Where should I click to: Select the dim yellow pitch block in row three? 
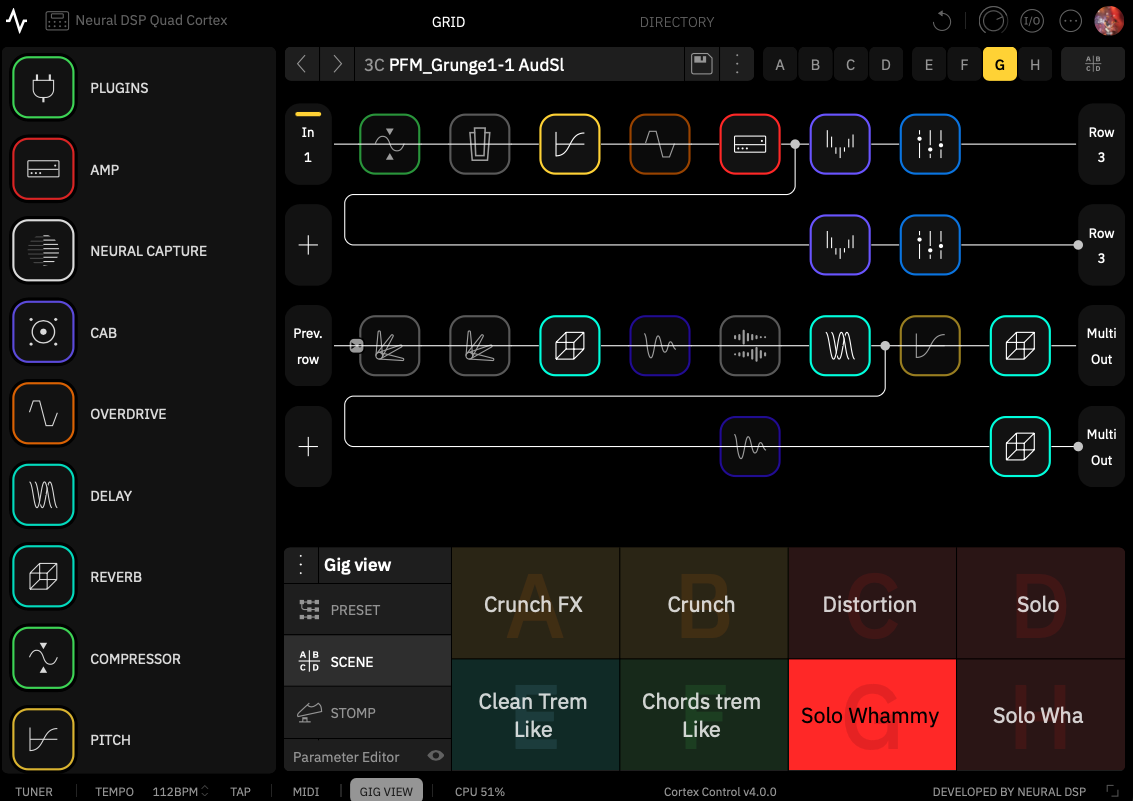(x=930, y=346)
